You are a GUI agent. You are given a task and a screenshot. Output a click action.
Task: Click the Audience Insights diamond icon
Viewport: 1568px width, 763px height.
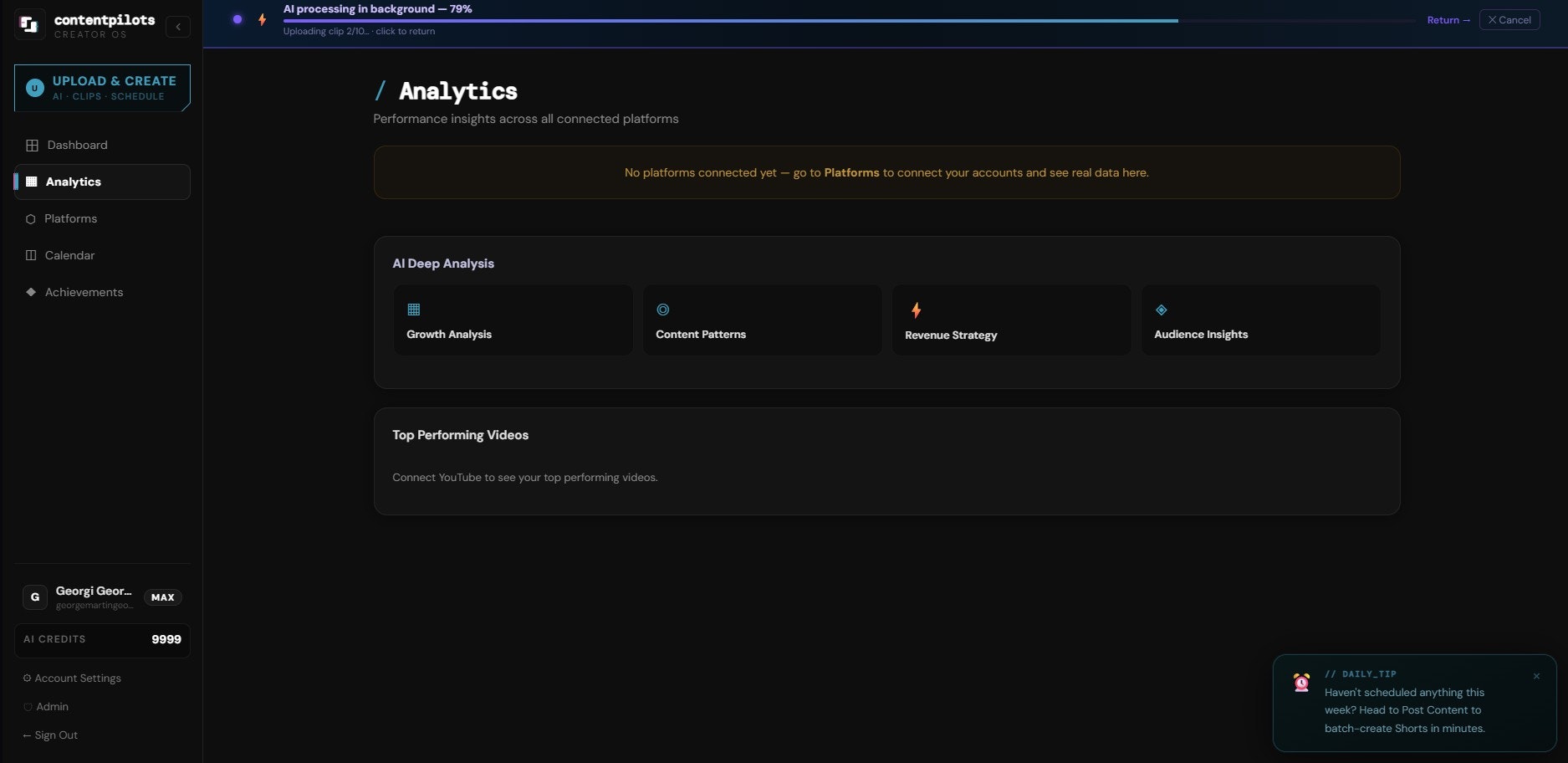tap(1161, 310)
